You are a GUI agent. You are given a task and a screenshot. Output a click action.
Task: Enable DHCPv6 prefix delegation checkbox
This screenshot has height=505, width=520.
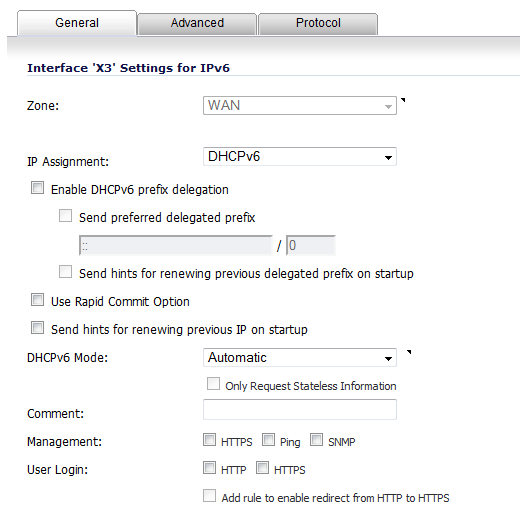pyautogui.click(x=37, y=188)
